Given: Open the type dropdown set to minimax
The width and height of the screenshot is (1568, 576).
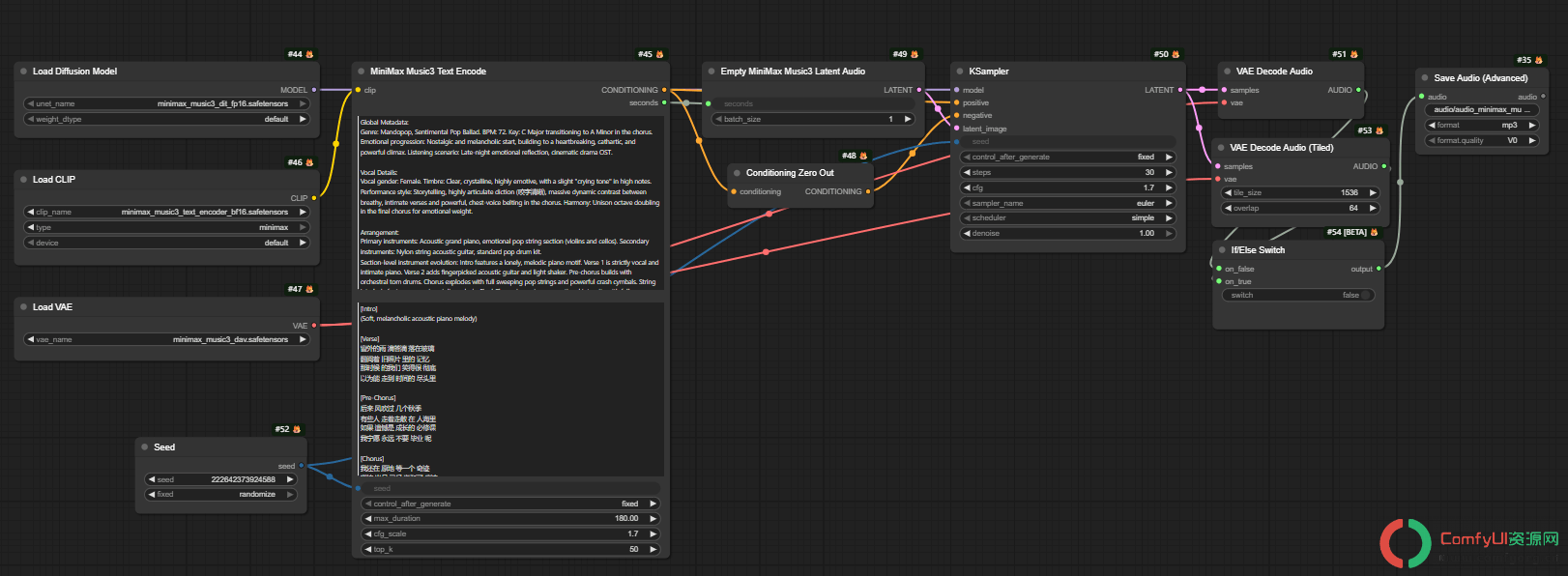Looking at the screenshot, I should click(167, 227).
